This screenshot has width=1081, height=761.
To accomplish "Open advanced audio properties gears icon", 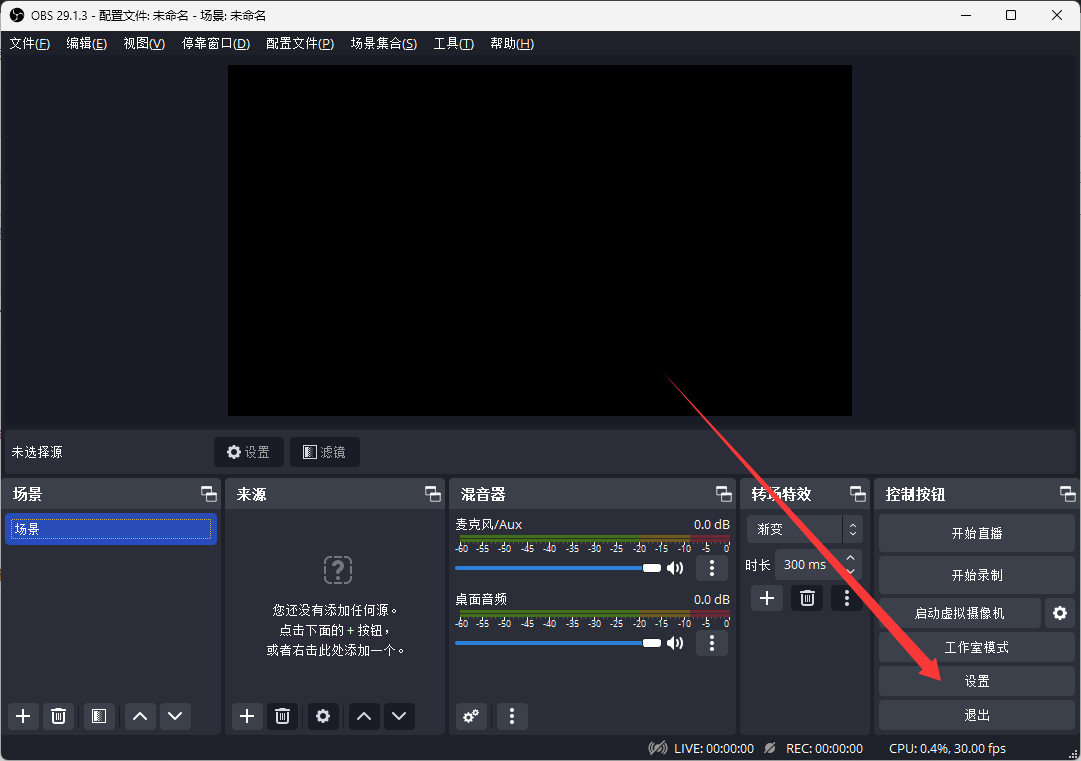I will (471, 716).
